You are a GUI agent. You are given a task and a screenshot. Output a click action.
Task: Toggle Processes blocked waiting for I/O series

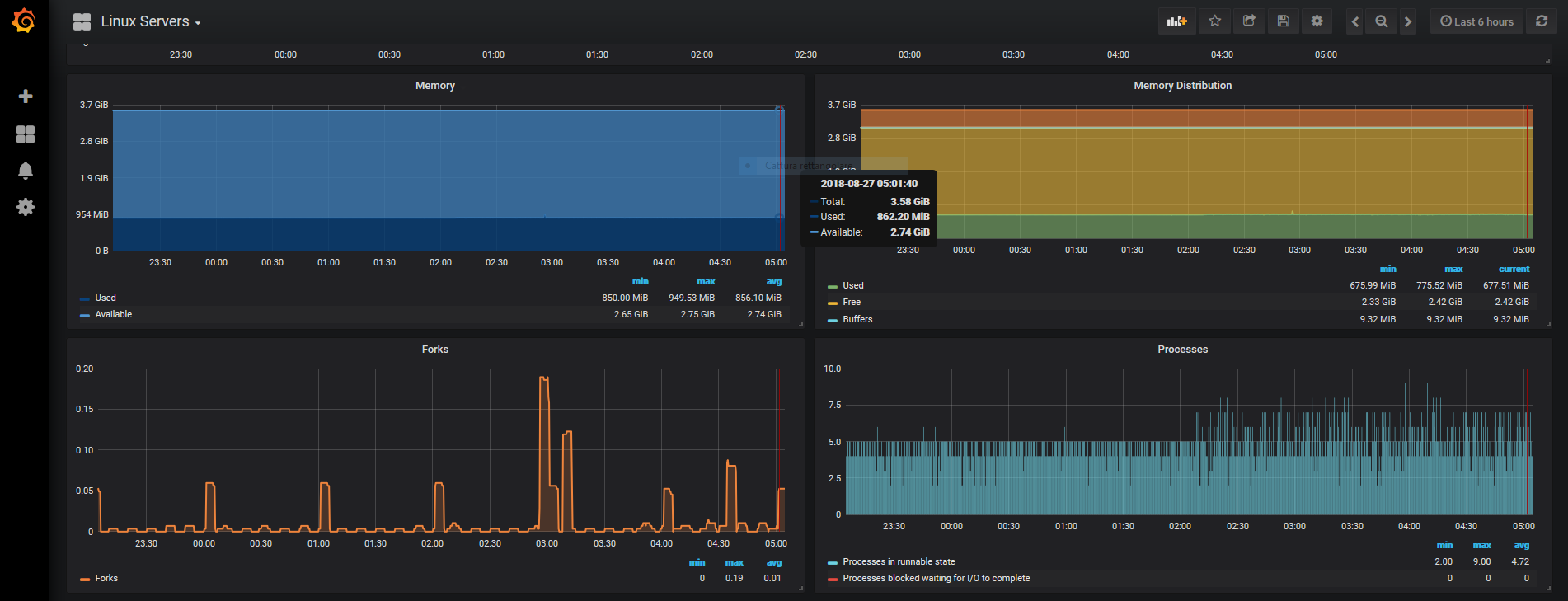936,578
